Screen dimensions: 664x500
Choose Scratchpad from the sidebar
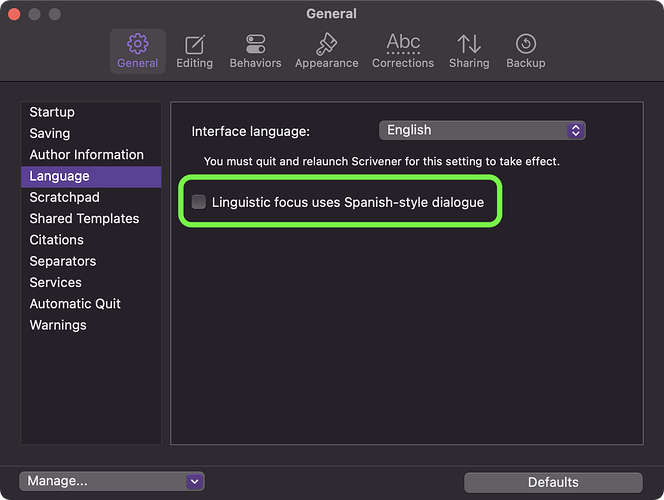coord(64,197)
